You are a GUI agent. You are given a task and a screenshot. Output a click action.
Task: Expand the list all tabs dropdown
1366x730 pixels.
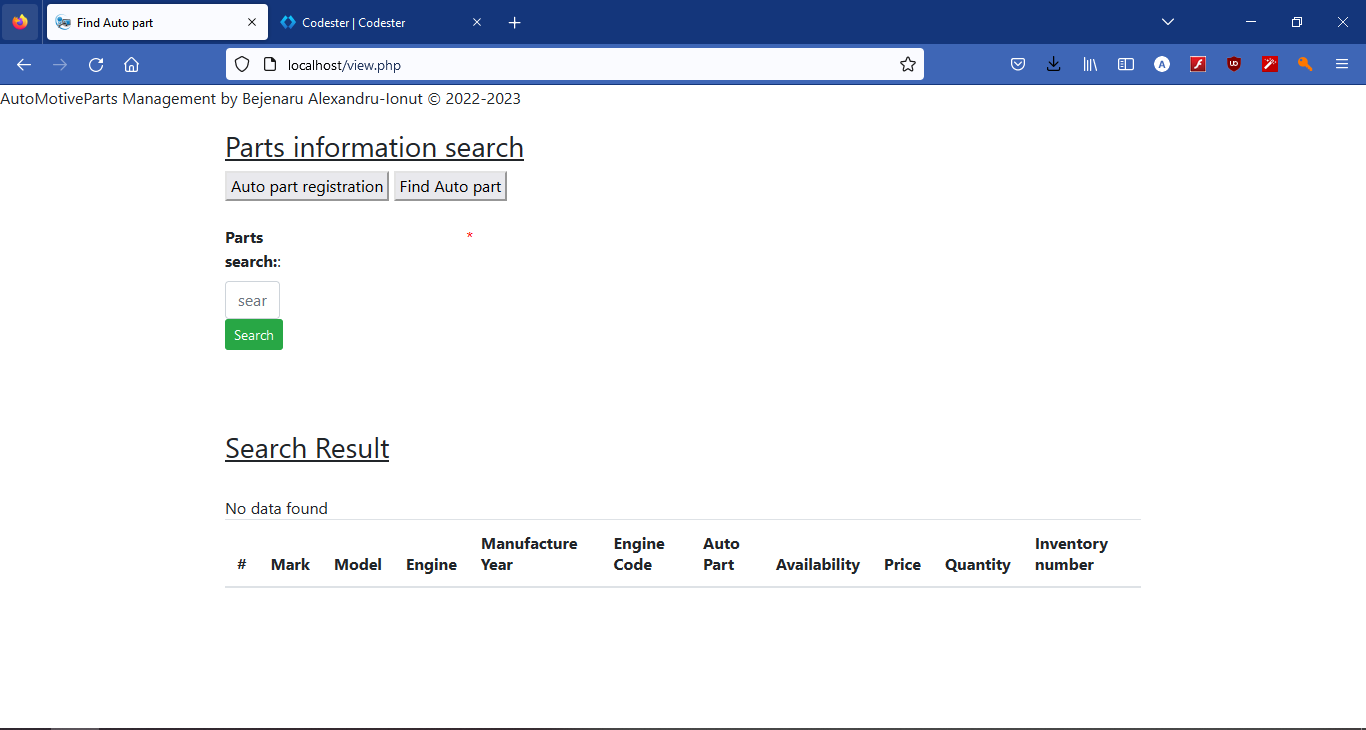1167,22
